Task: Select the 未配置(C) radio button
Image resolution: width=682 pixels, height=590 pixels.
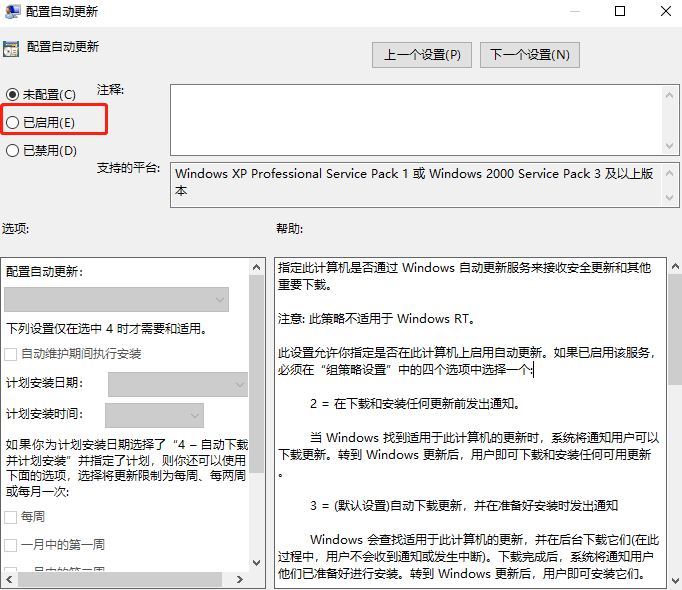Action: [x=13, y=94]
